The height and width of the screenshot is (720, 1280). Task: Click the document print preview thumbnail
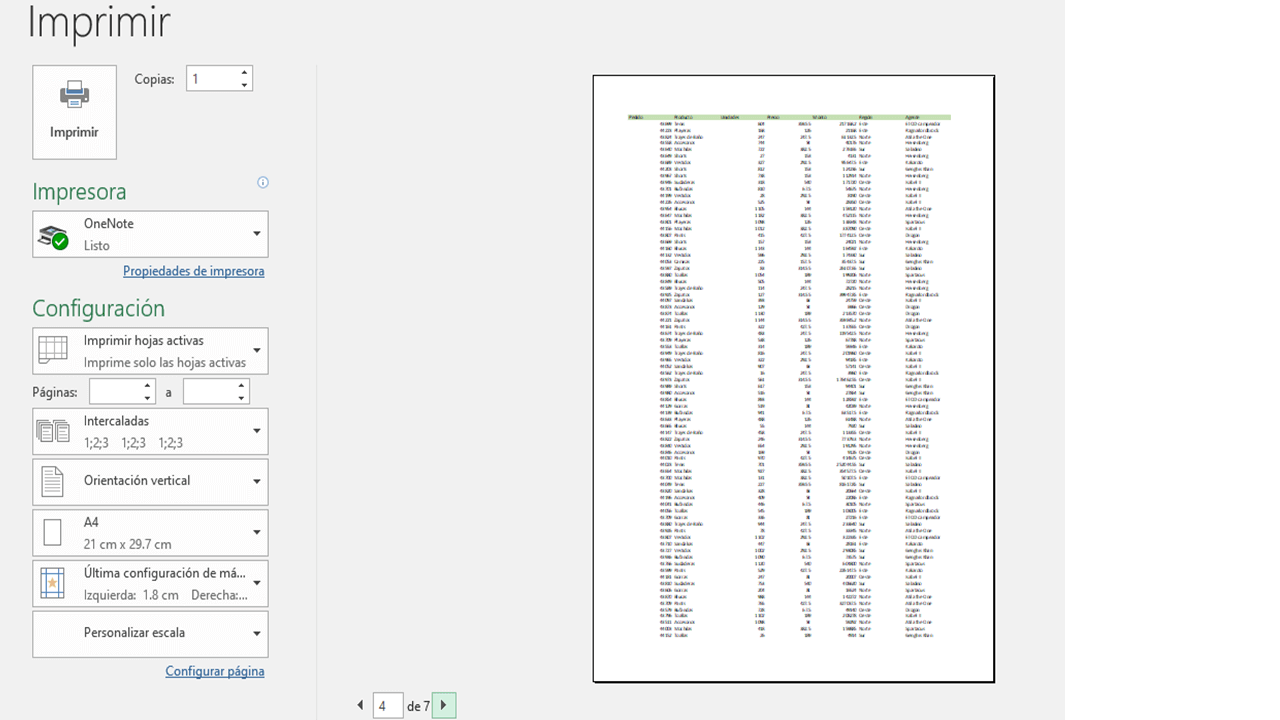793,380
